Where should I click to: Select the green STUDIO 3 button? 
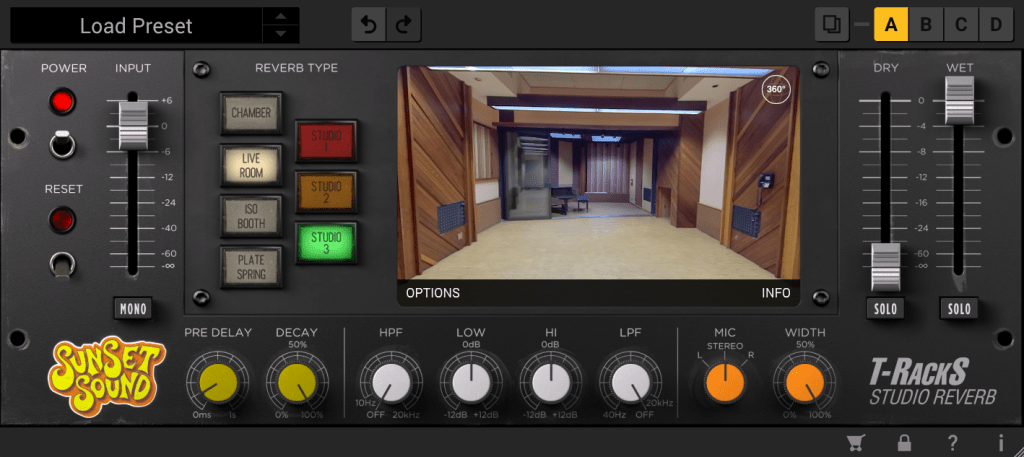click(x=325, y=243)
